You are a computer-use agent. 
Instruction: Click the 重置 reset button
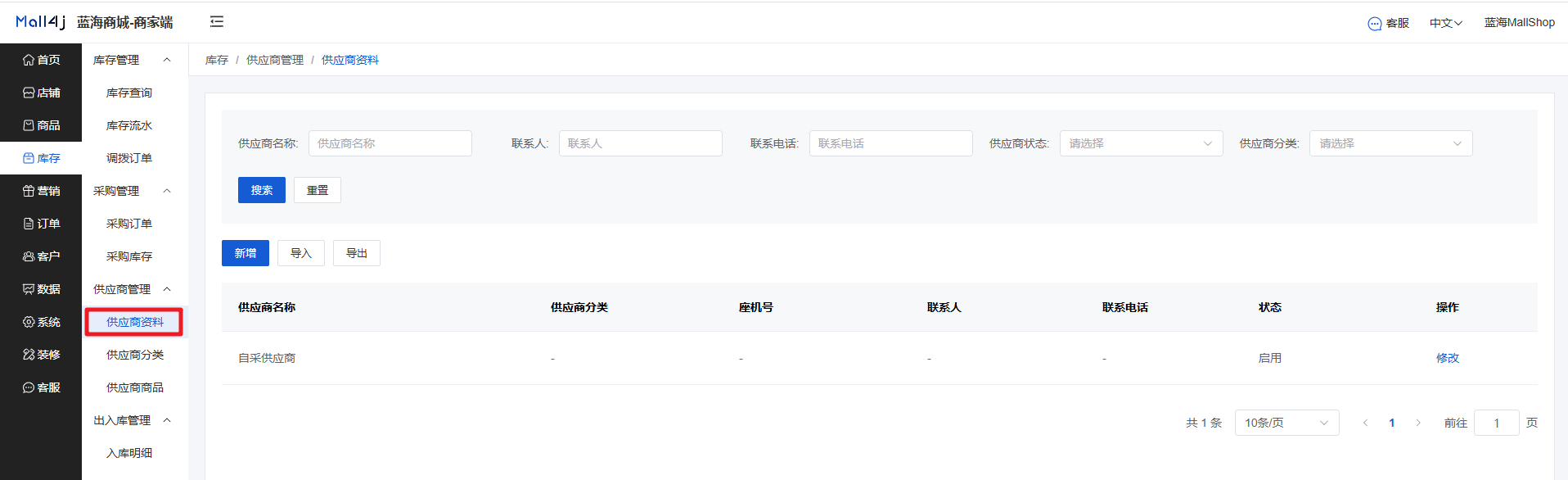[x=318, y=190]
